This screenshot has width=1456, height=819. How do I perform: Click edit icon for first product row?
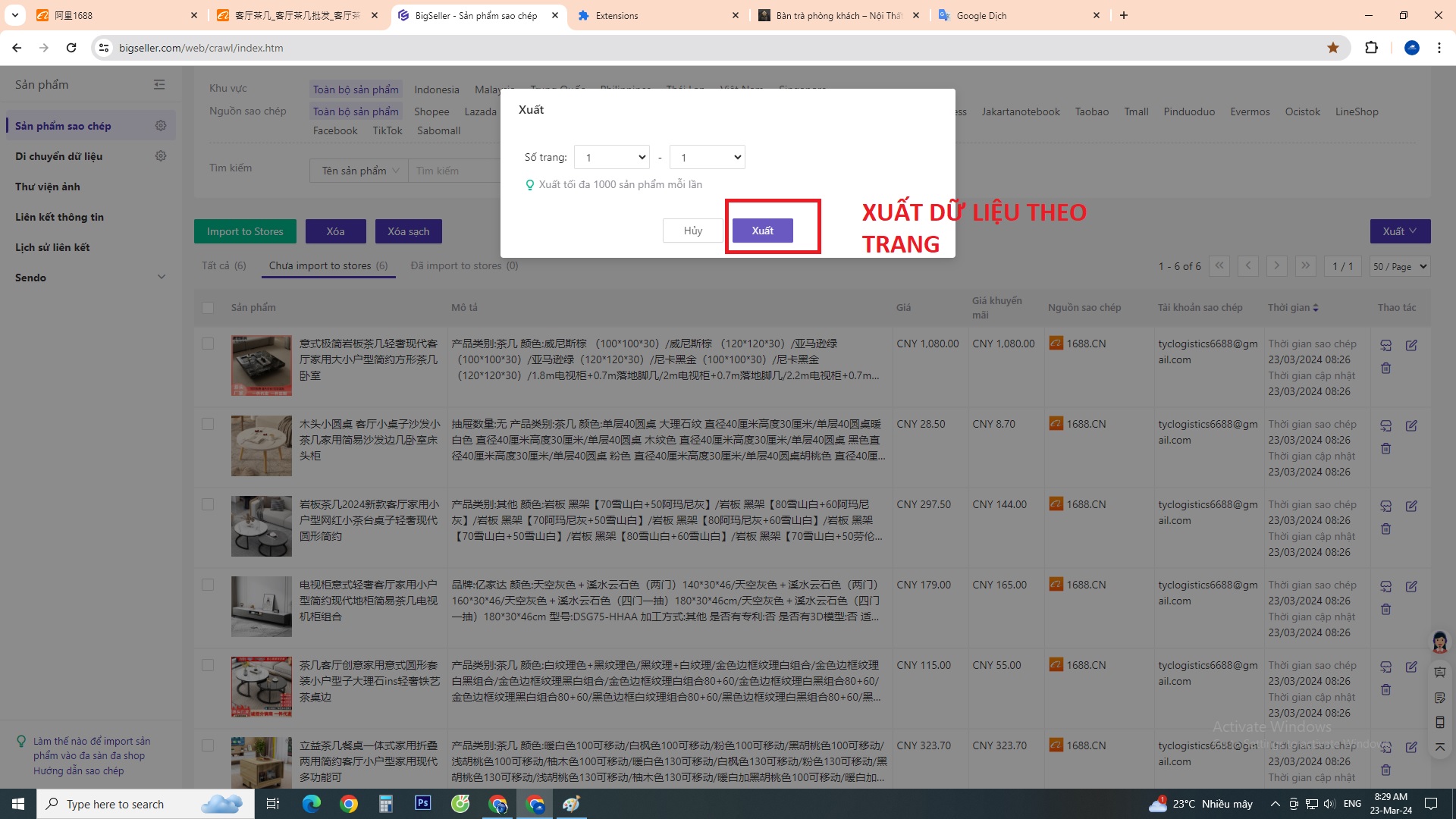(1411, 345)
